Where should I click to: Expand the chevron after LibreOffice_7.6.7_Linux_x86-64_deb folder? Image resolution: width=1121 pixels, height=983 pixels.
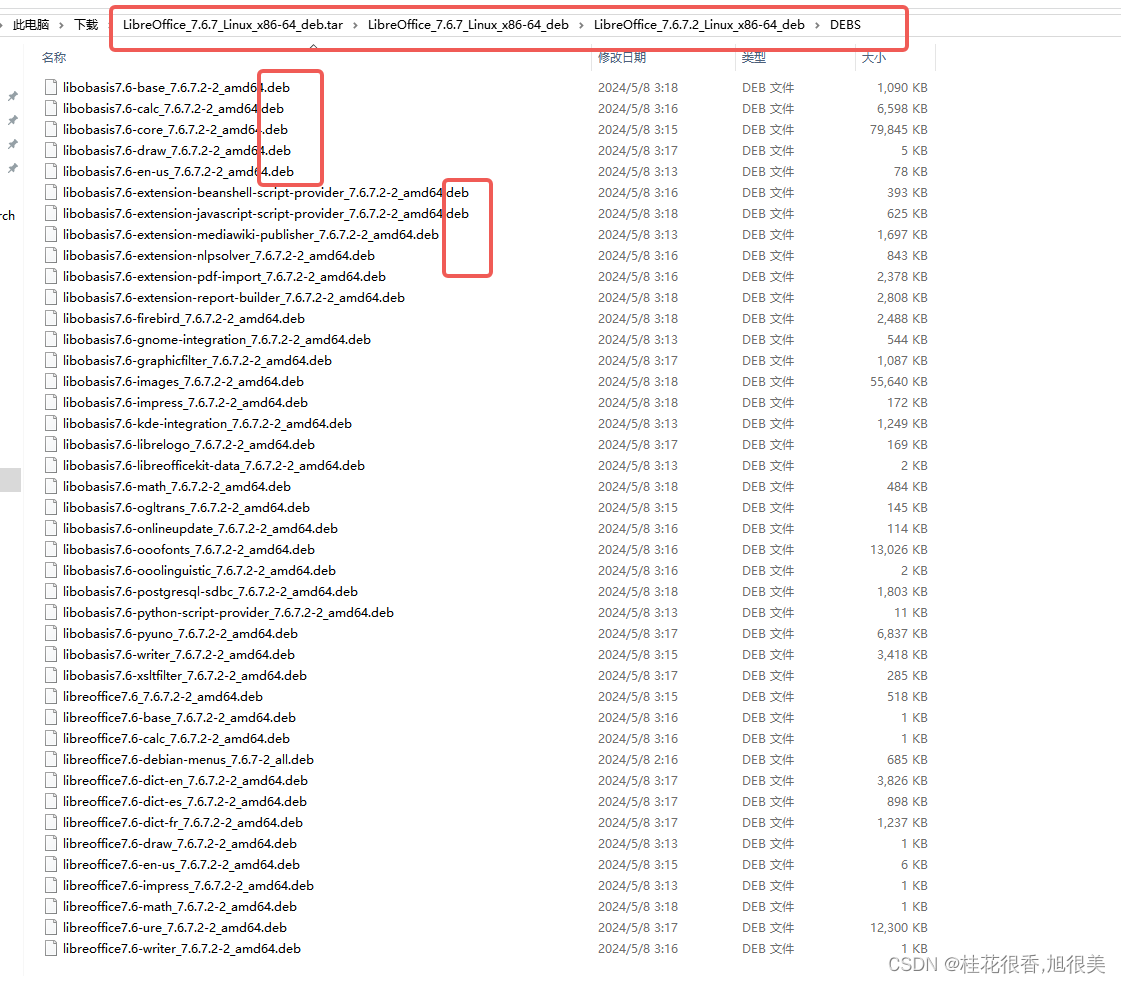coord(581,25)
